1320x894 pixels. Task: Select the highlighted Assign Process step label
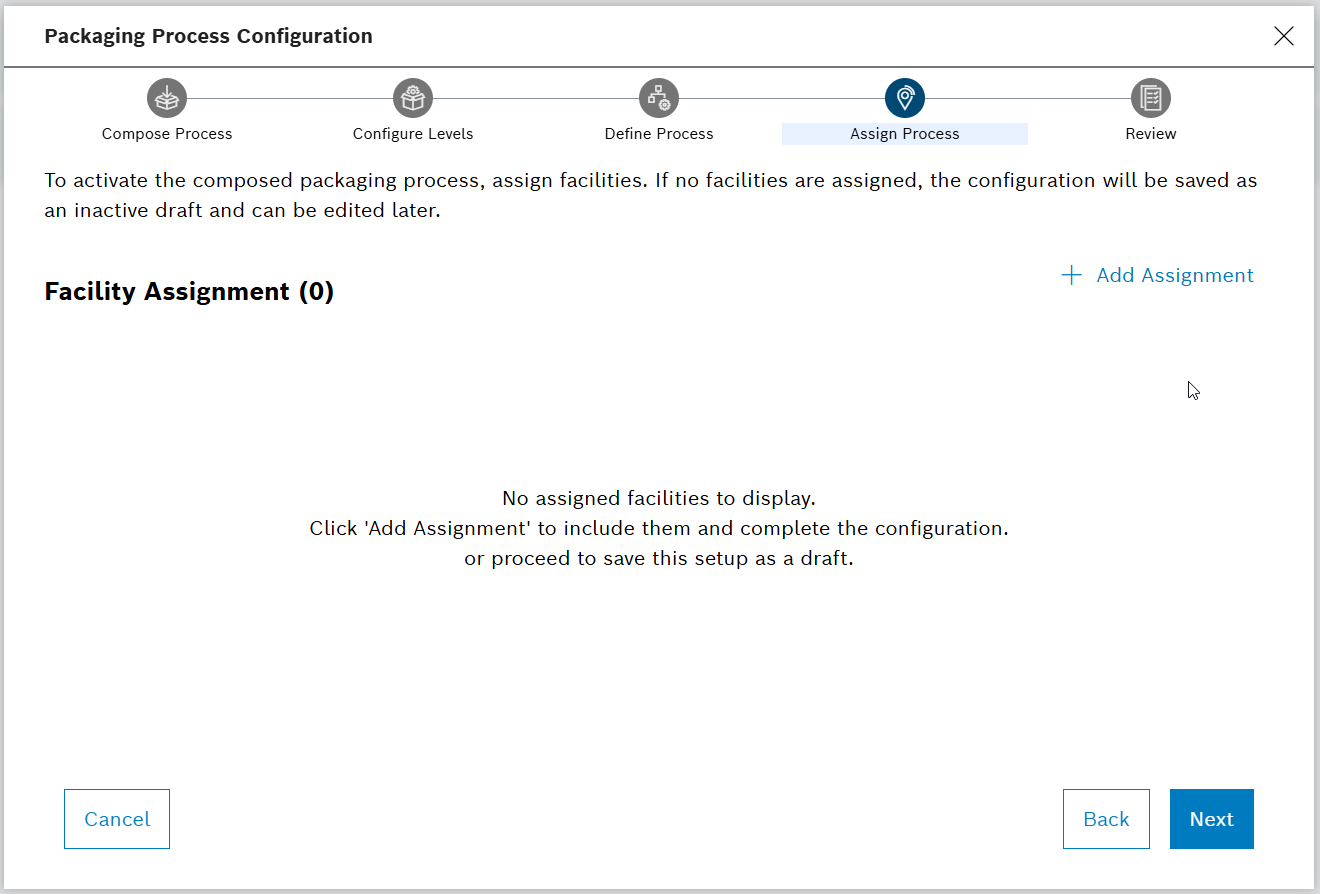point(905,133)
